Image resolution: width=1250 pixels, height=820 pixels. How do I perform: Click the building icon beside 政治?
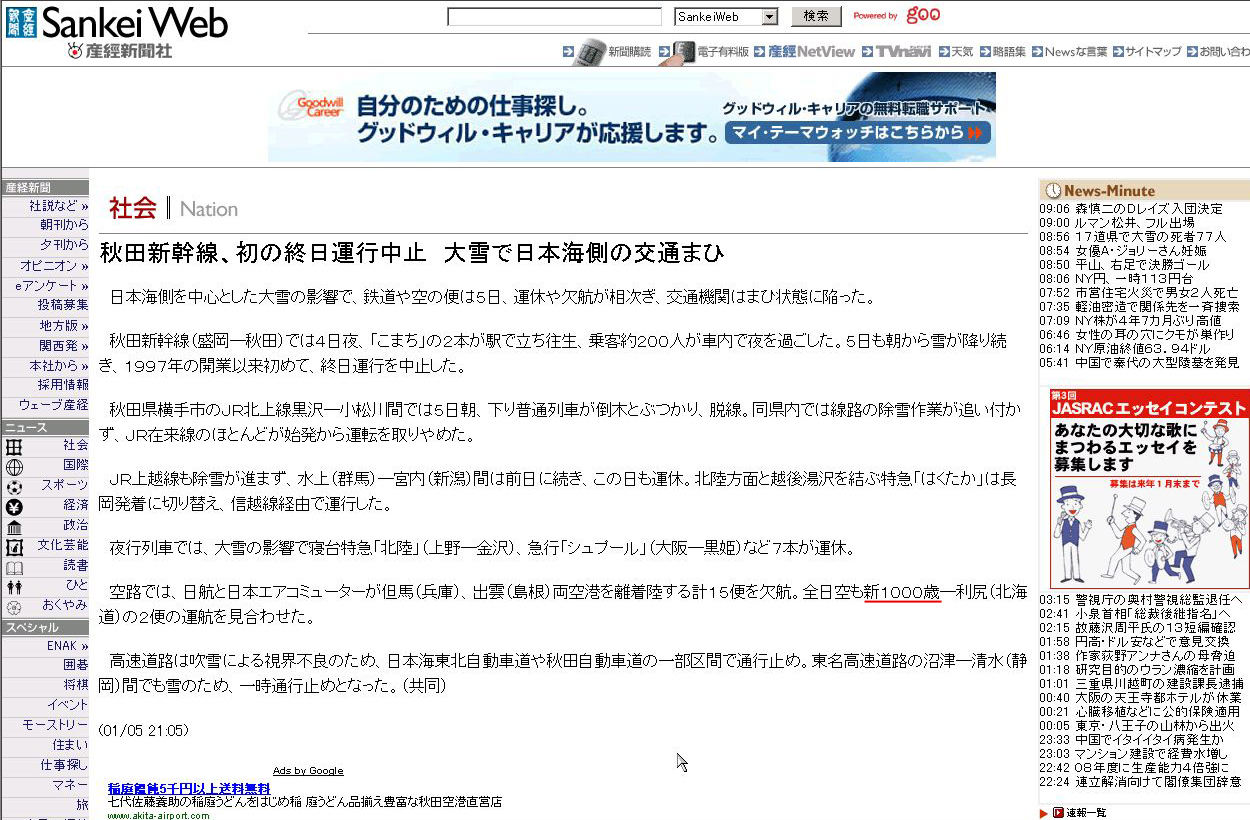[x=14, y=526]
